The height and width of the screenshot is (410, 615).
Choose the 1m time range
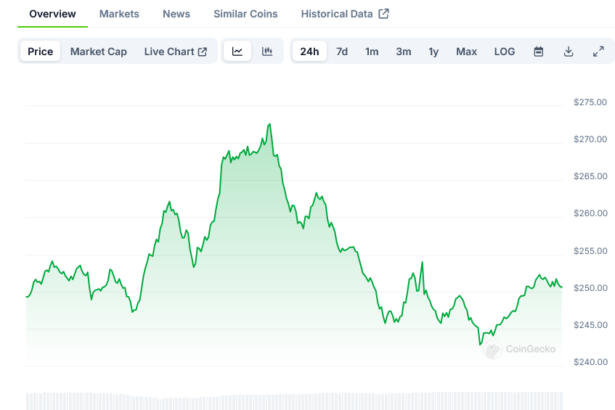(x=372, y=51)
